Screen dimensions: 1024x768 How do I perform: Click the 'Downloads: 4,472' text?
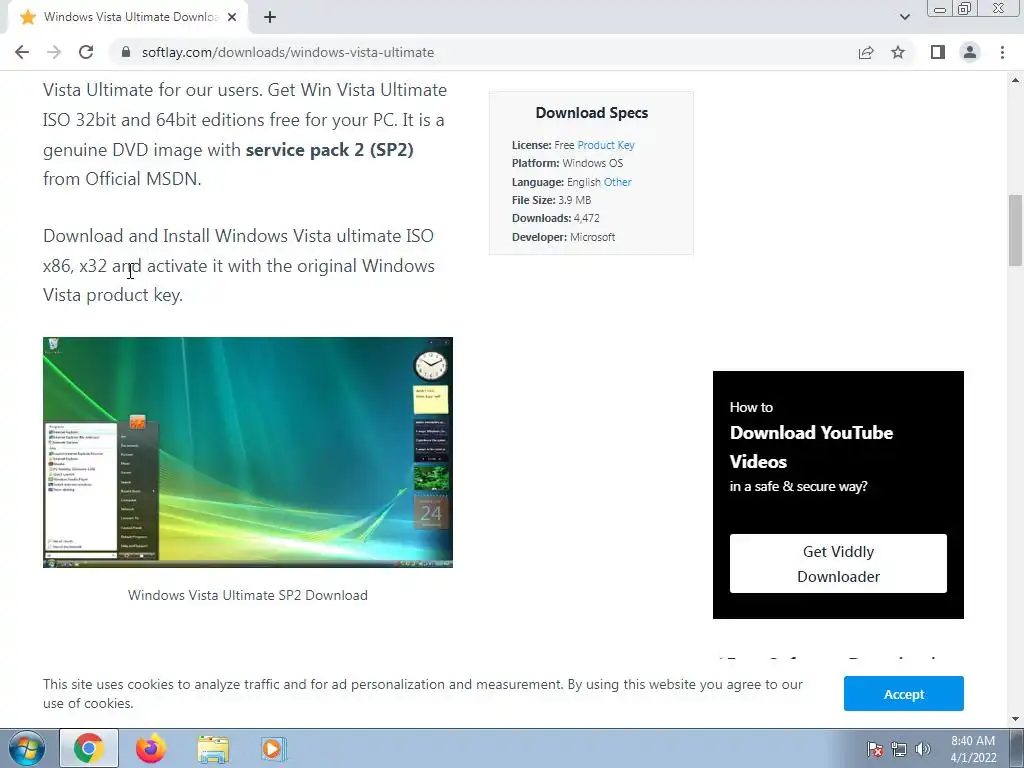[x=556, y=218]
